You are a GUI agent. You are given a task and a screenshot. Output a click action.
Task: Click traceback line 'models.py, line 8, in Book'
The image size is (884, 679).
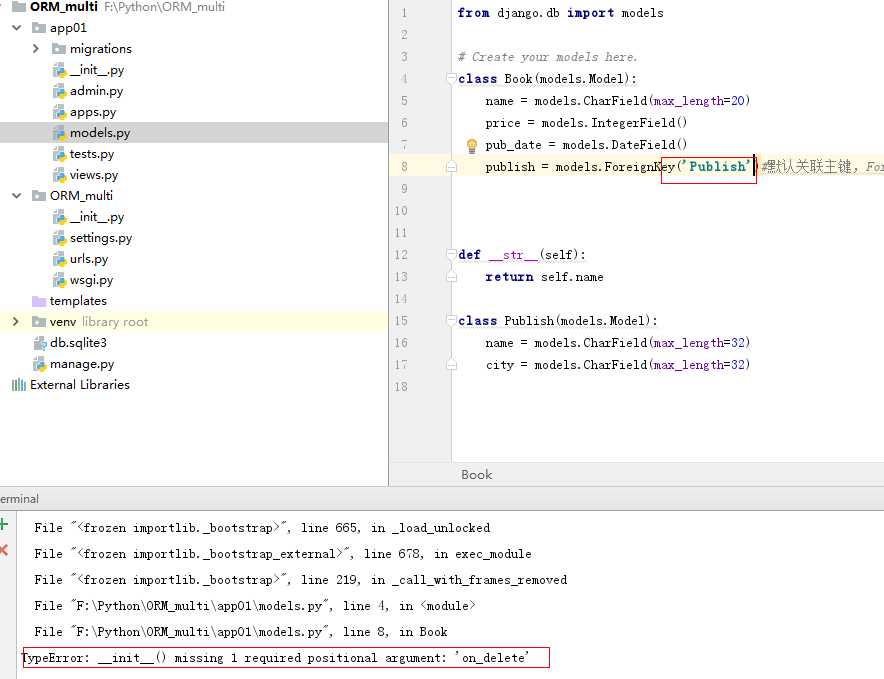pos(241,632)
